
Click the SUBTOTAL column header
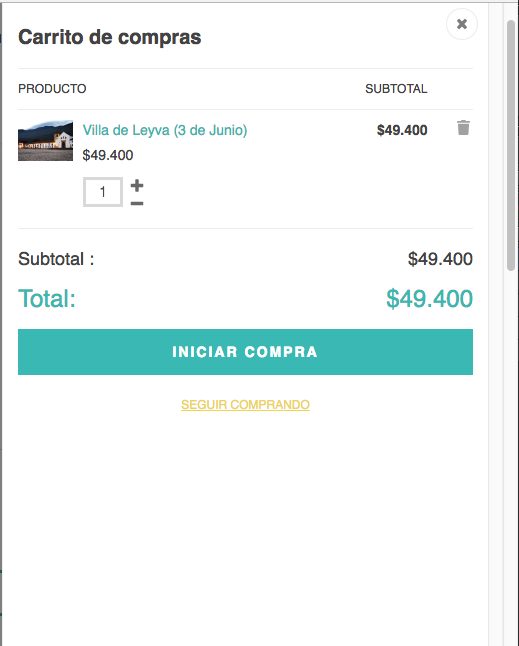point(396,89)
